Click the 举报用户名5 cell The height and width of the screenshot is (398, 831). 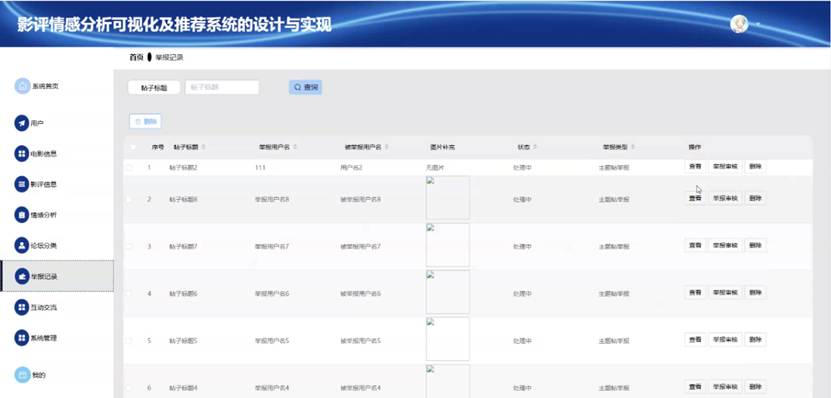pyautogui.click(x=272, y=340)
